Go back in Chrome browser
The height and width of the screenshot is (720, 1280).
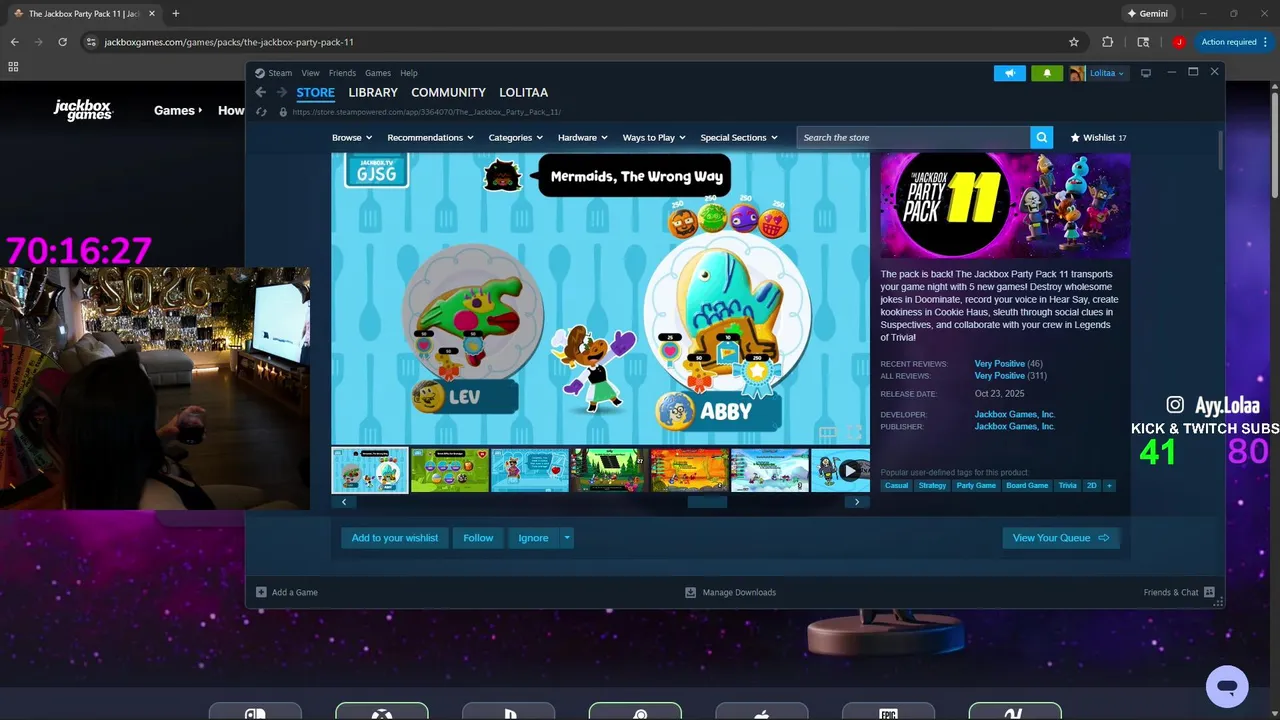pos(14,42)
